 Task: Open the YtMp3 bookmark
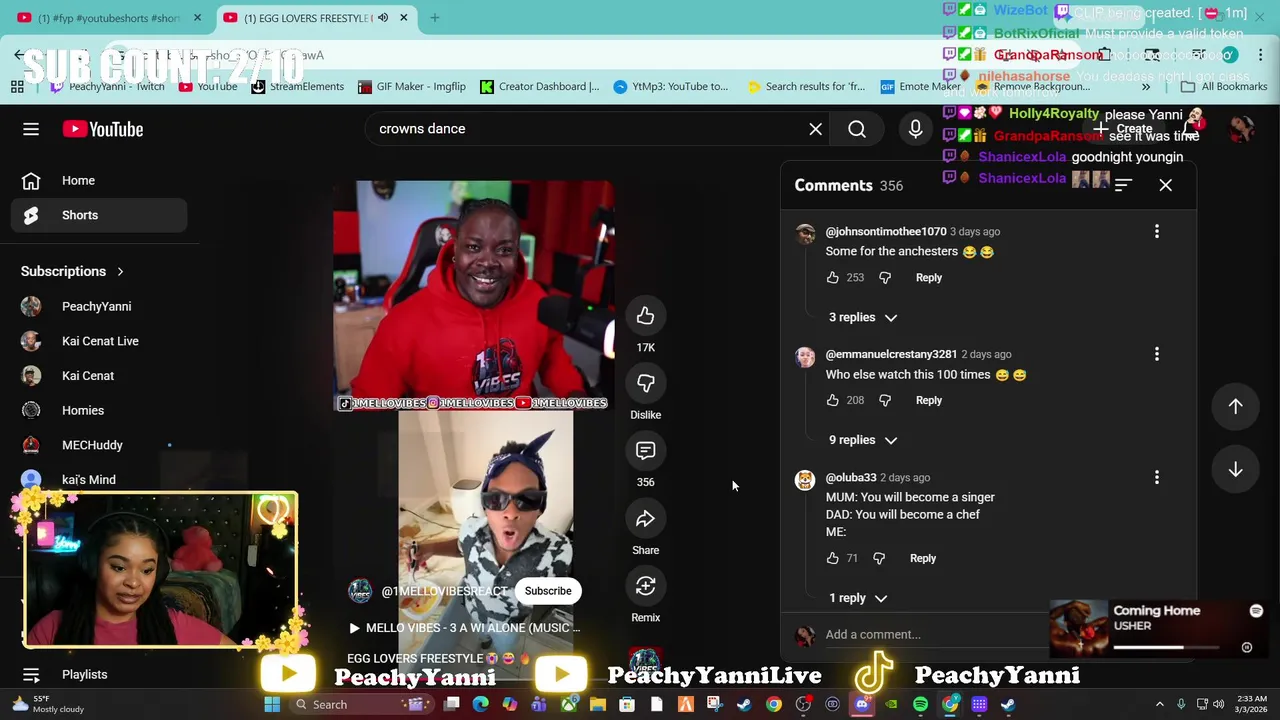(670, 87)
